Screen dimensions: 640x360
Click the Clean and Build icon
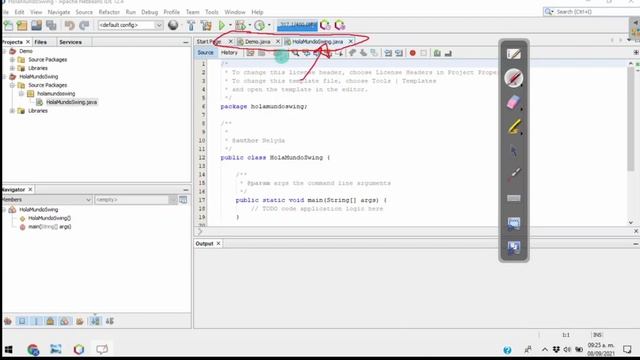click(x=206, y=25)
